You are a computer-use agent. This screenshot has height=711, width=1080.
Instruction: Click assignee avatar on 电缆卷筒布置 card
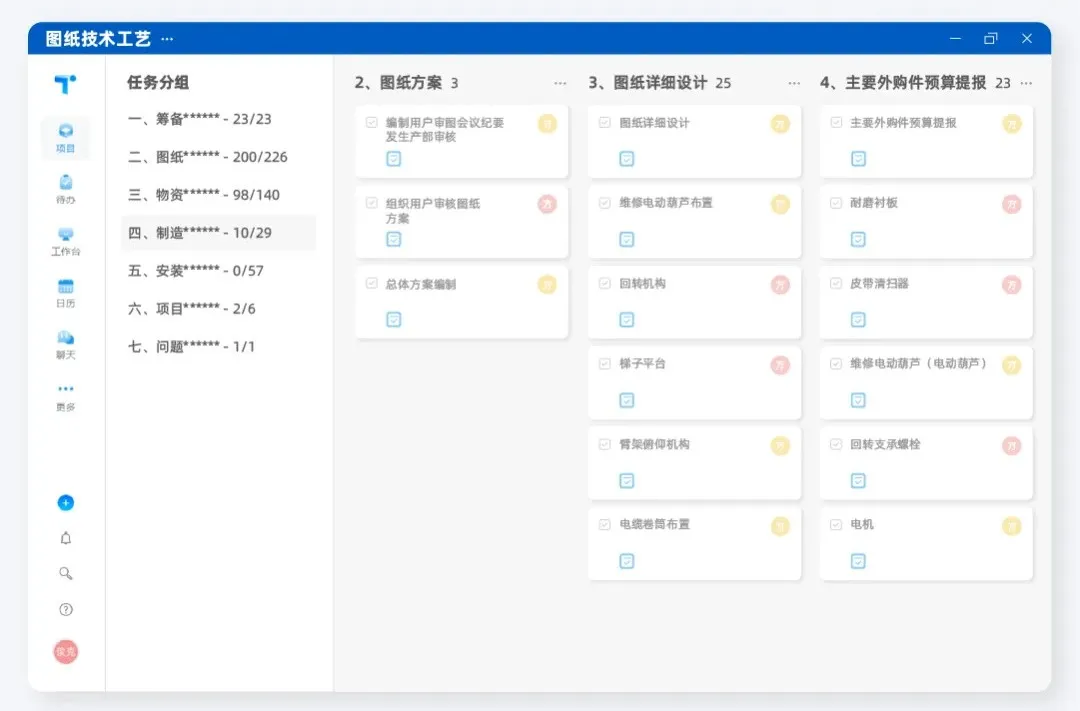tap(780, 526)
